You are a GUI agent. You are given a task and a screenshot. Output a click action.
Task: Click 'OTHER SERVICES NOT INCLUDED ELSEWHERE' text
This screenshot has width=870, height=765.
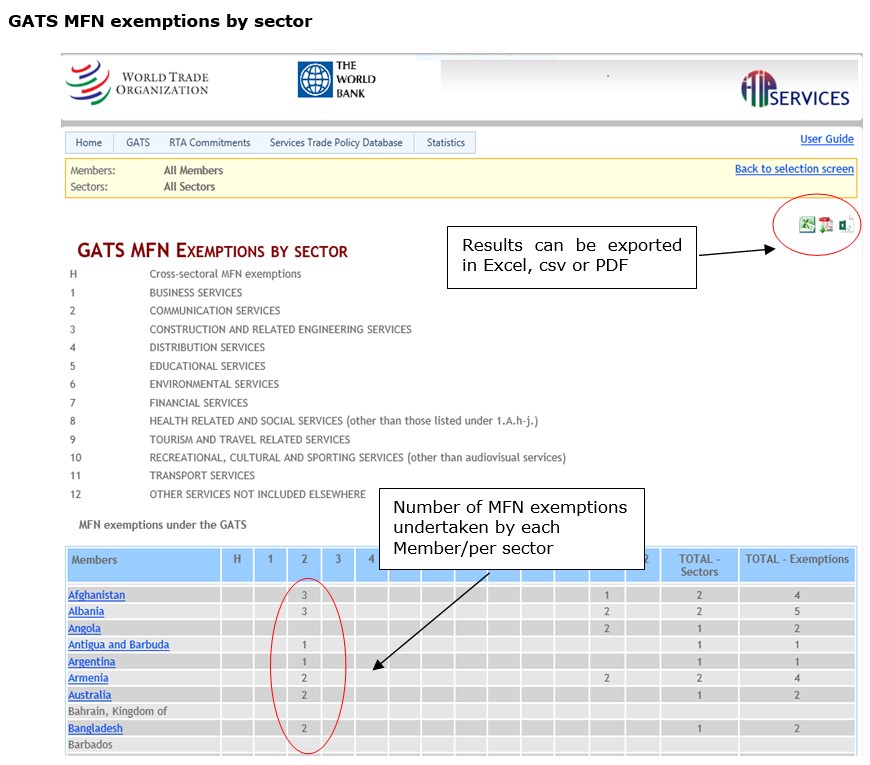point(257,494)
